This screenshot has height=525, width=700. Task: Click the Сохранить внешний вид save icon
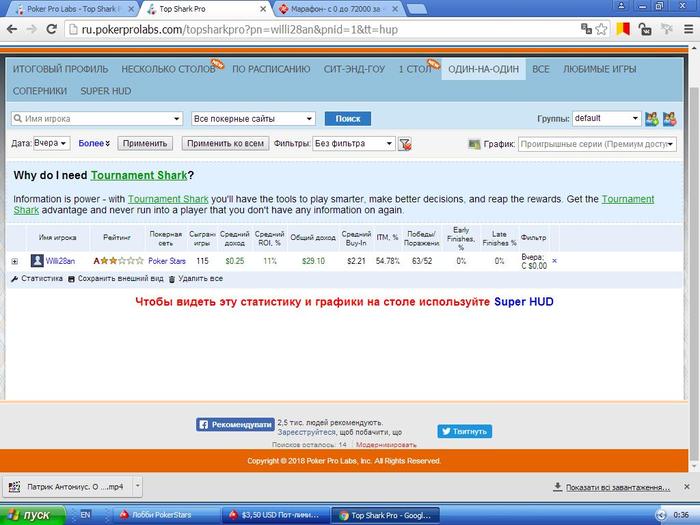71,279
